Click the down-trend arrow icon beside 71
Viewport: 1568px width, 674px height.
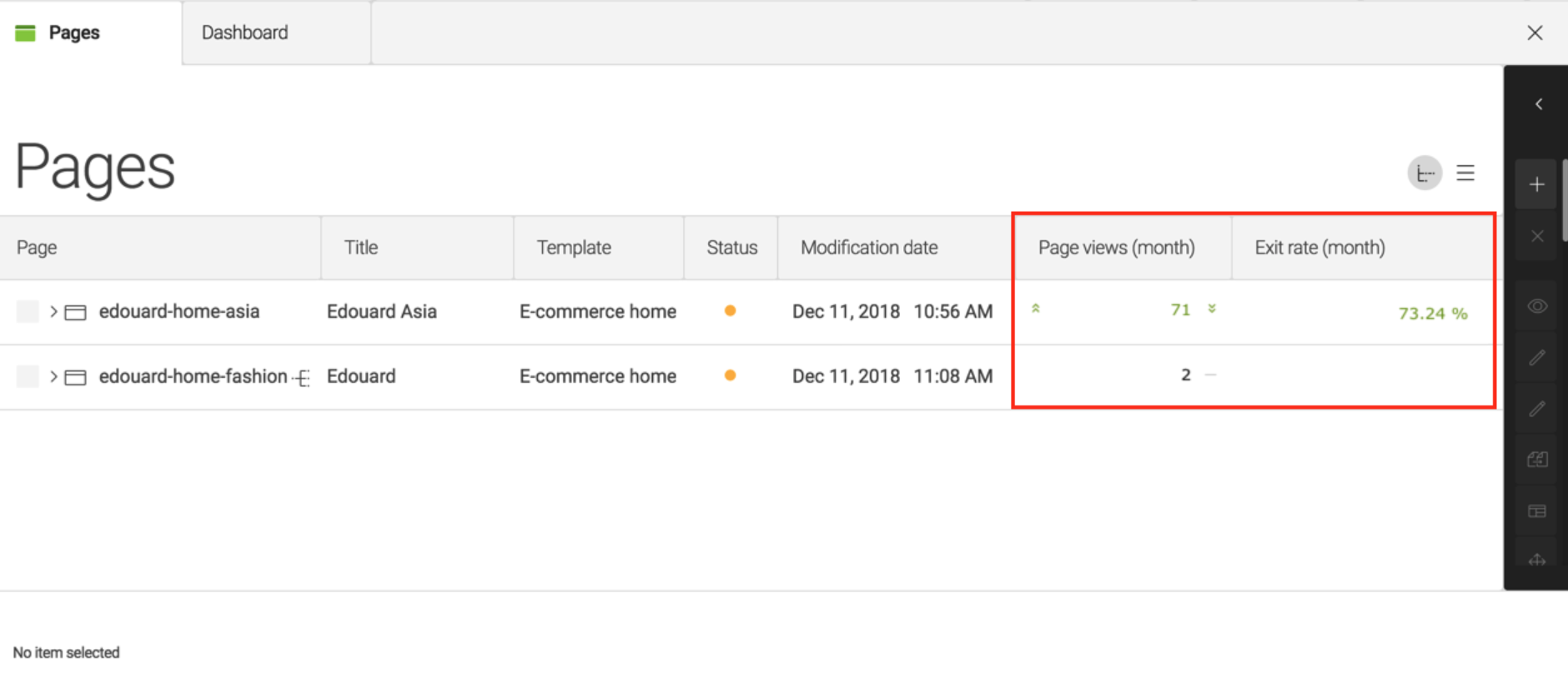point(1212,309)
